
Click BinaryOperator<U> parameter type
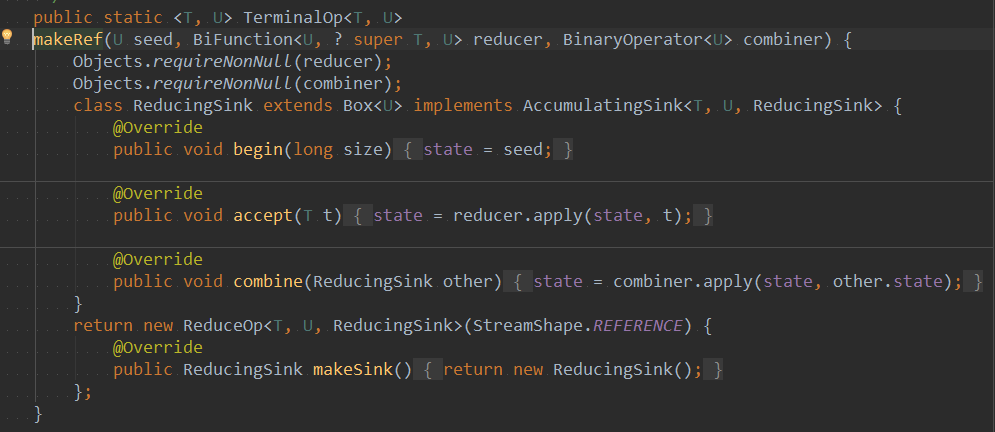(x=648, y=39)
